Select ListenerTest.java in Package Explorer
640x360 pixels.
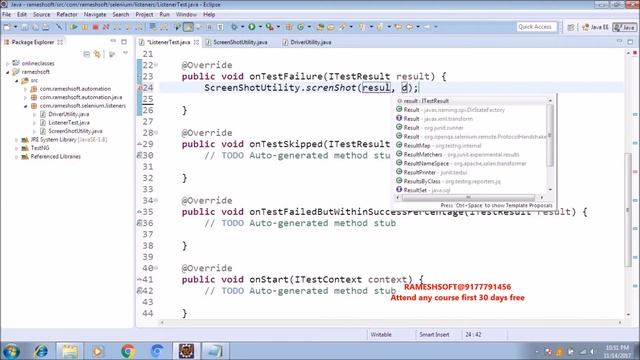tap(69, 123)
